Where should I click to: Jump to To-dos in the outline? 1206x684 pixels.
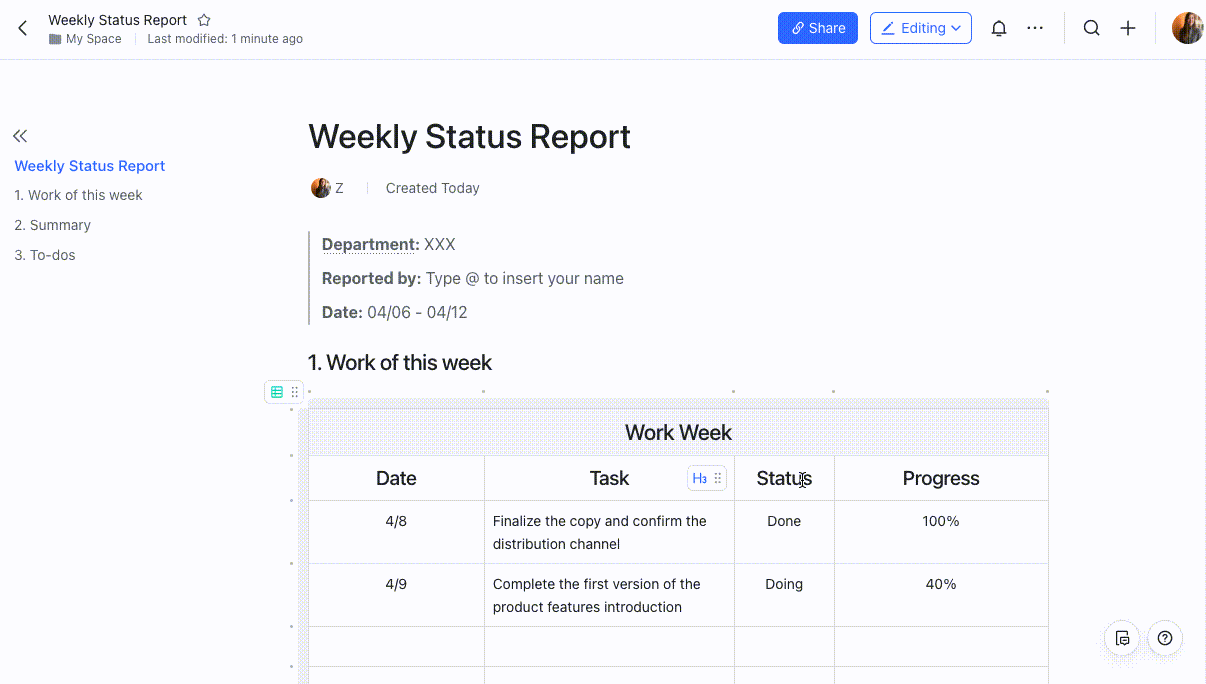click(x=45, y=255)
